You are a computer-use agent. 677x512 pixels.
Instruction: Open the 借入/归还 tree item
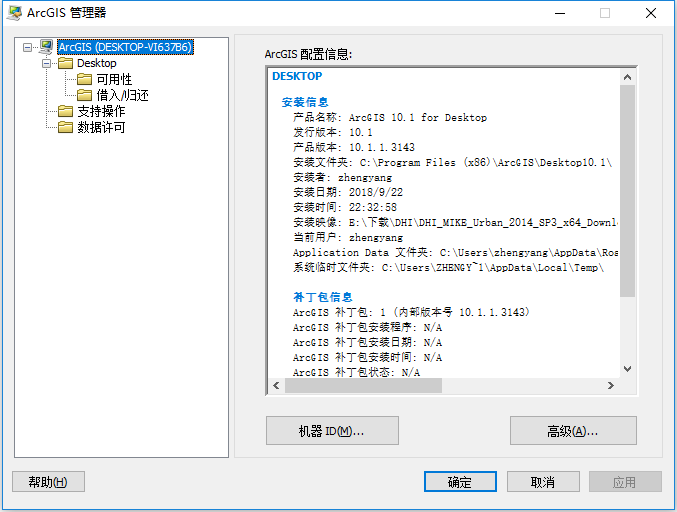(x=123, y=95)
